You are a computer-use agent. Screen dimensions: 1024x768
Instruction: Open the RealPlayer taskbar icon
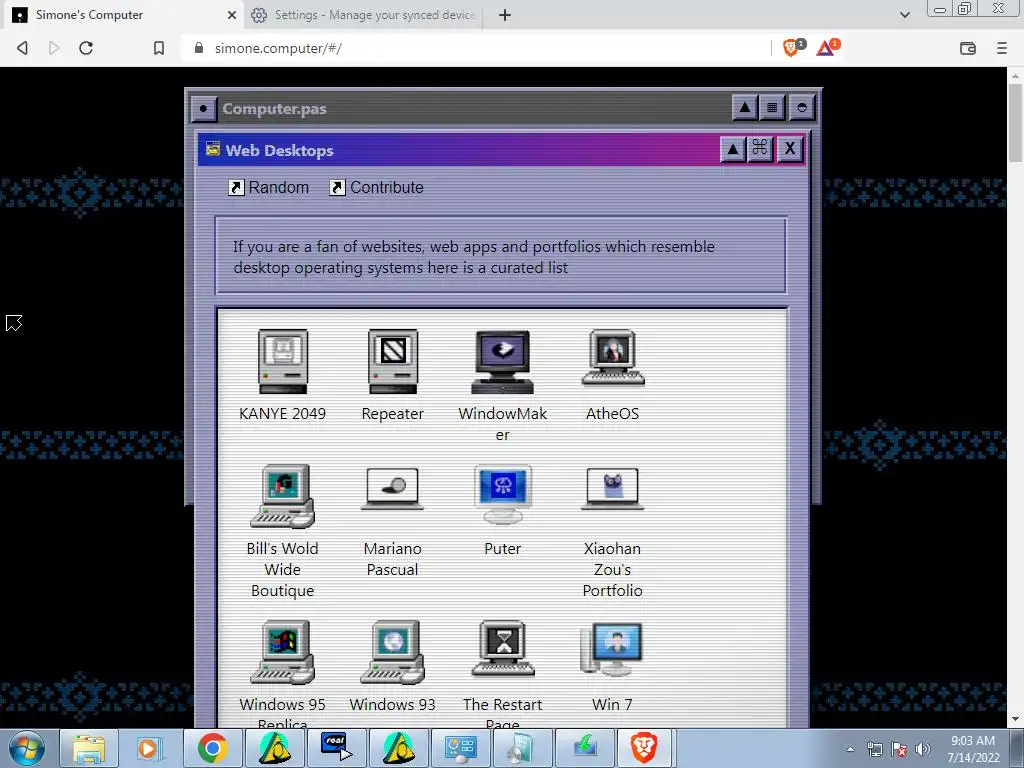[x=336, y=748]
